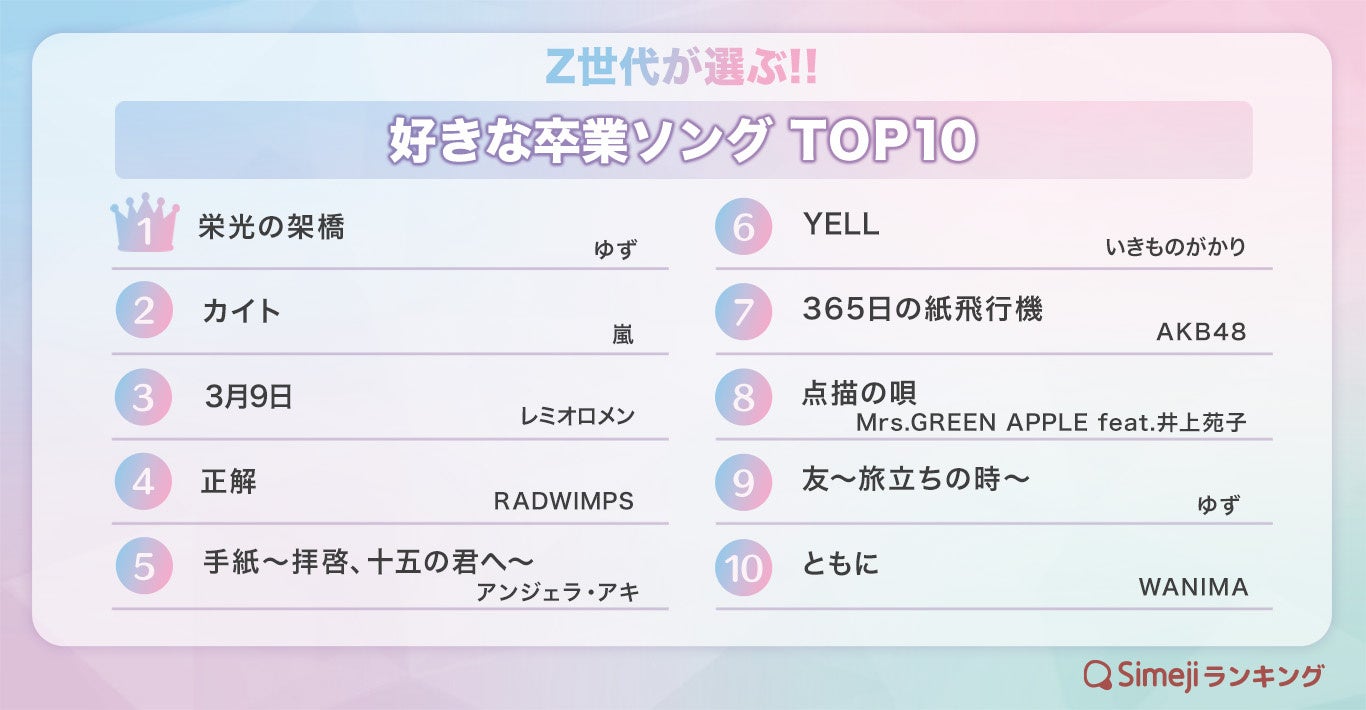This screenshot has height=710, width=1366.
Task: Click the number 6 rank circle
Action: click(x=744, y=226)
